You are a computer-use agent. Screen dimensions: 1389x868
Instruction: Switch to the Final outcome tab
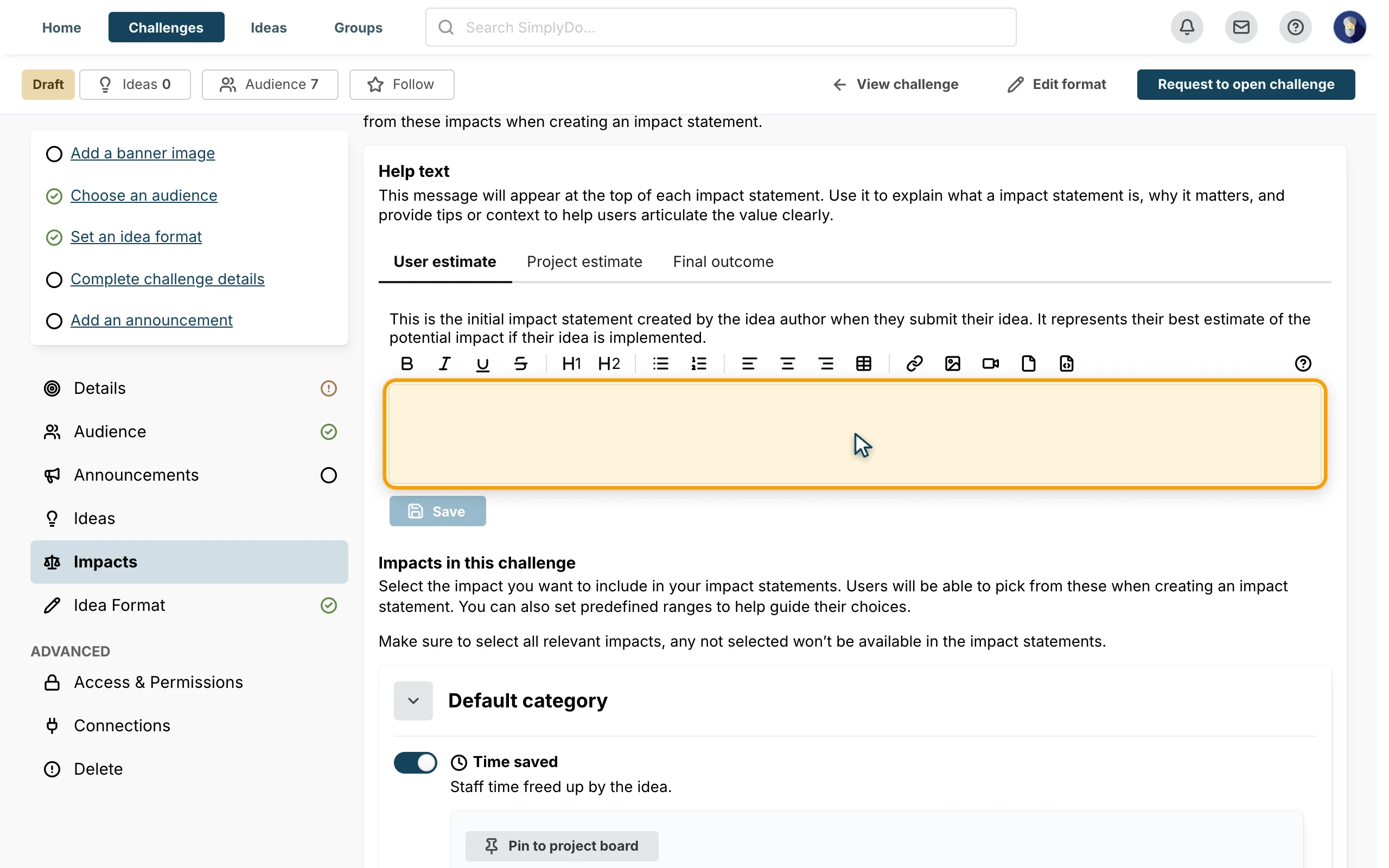pos(723,262)
